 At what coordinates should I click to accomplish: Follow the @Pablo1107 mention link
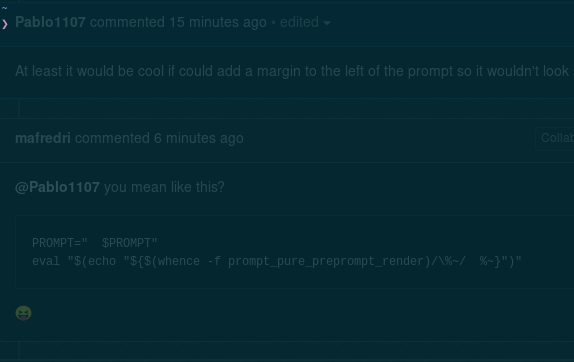pos(57,187)
